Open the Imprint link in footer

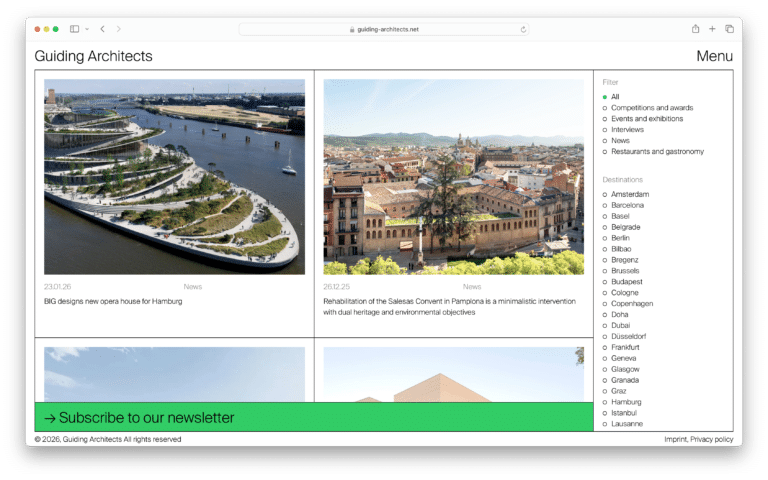tap(675, 439)
